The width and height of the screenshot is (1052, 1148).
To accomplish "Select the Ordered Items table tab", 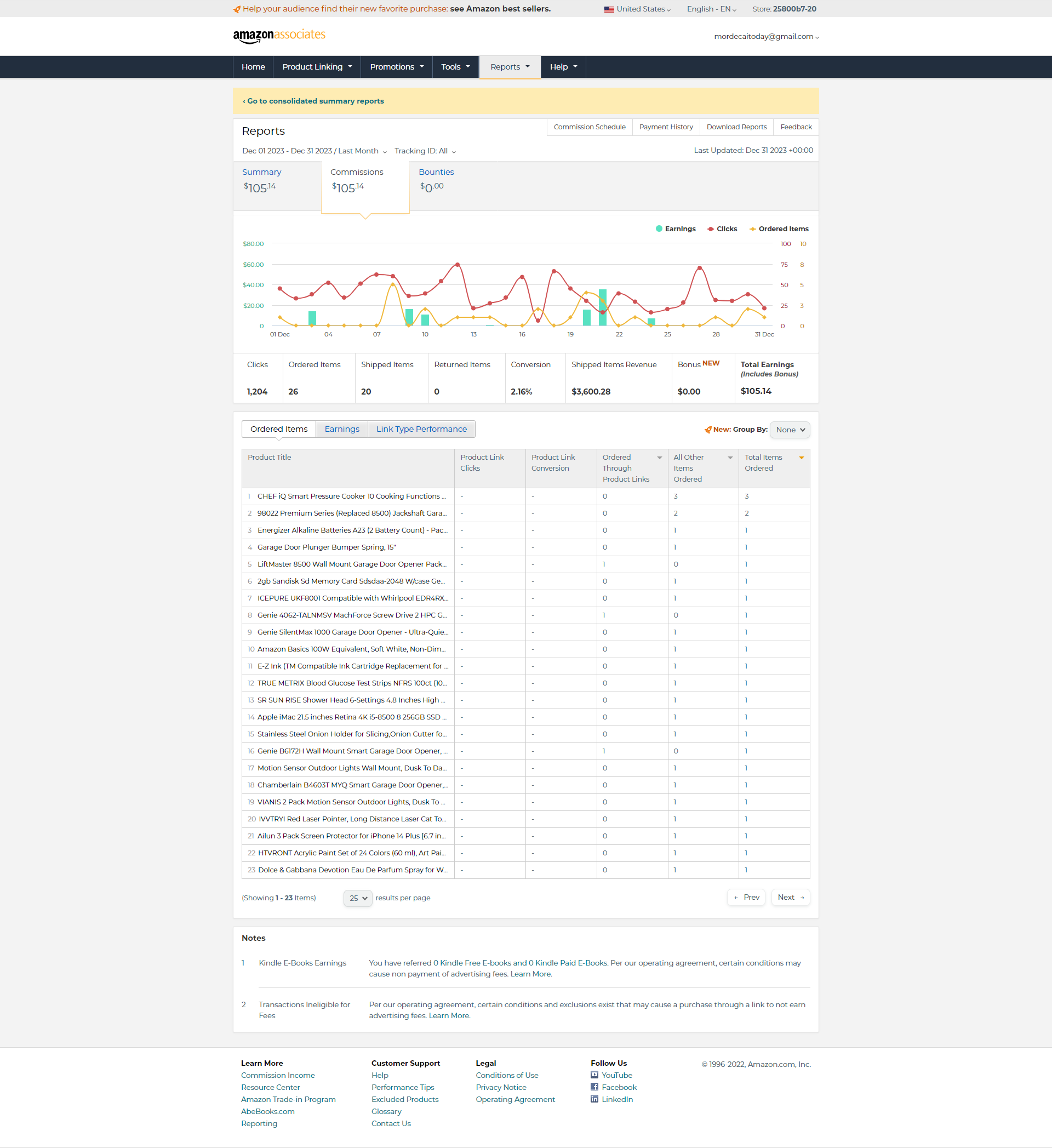I will pyautogui.click(x=278, y=429).
